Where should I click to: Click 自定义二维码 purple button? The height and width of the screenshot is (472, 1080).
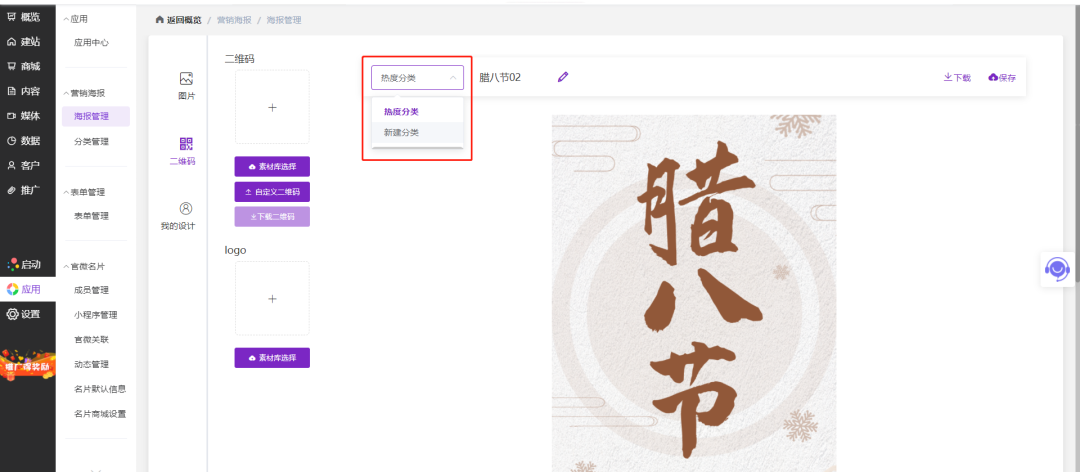pos(272,191)
